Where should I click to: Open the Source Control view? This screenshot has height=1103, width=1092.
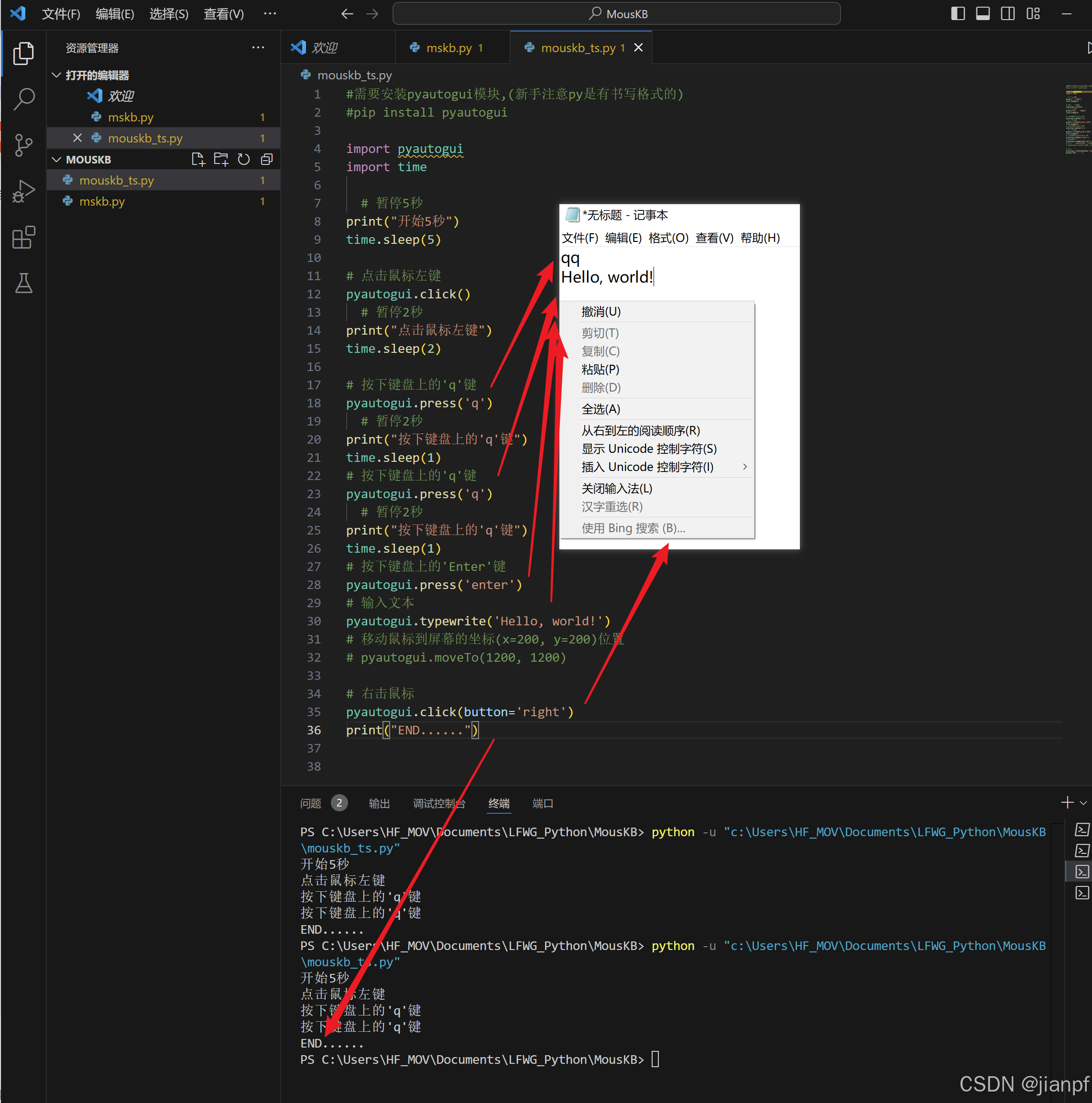(x=23, y=145)
